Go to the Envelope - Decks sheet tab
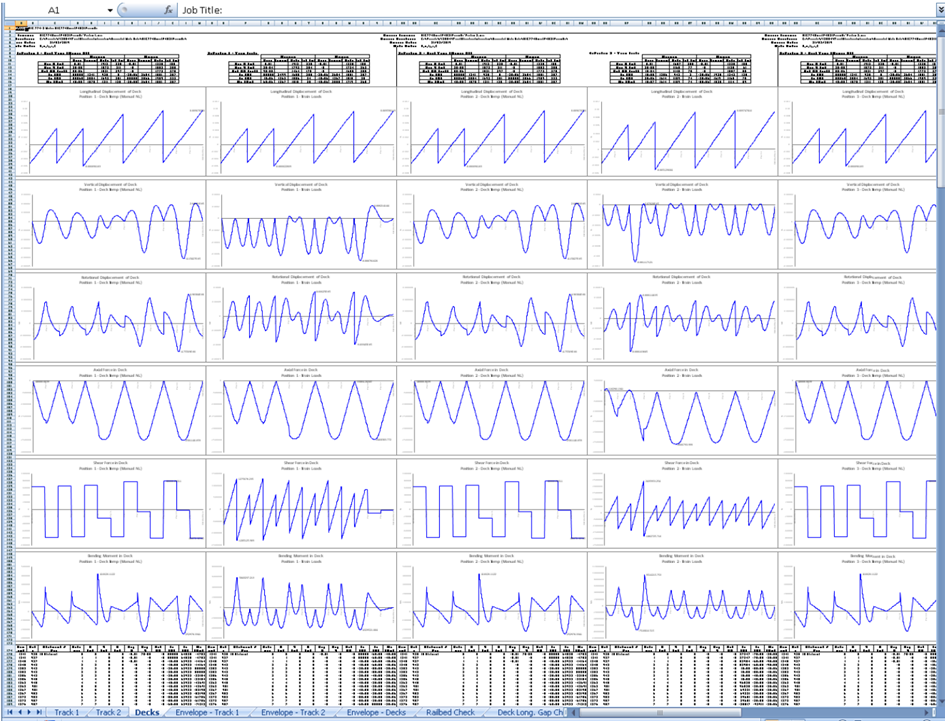 (x=376, y=713)
